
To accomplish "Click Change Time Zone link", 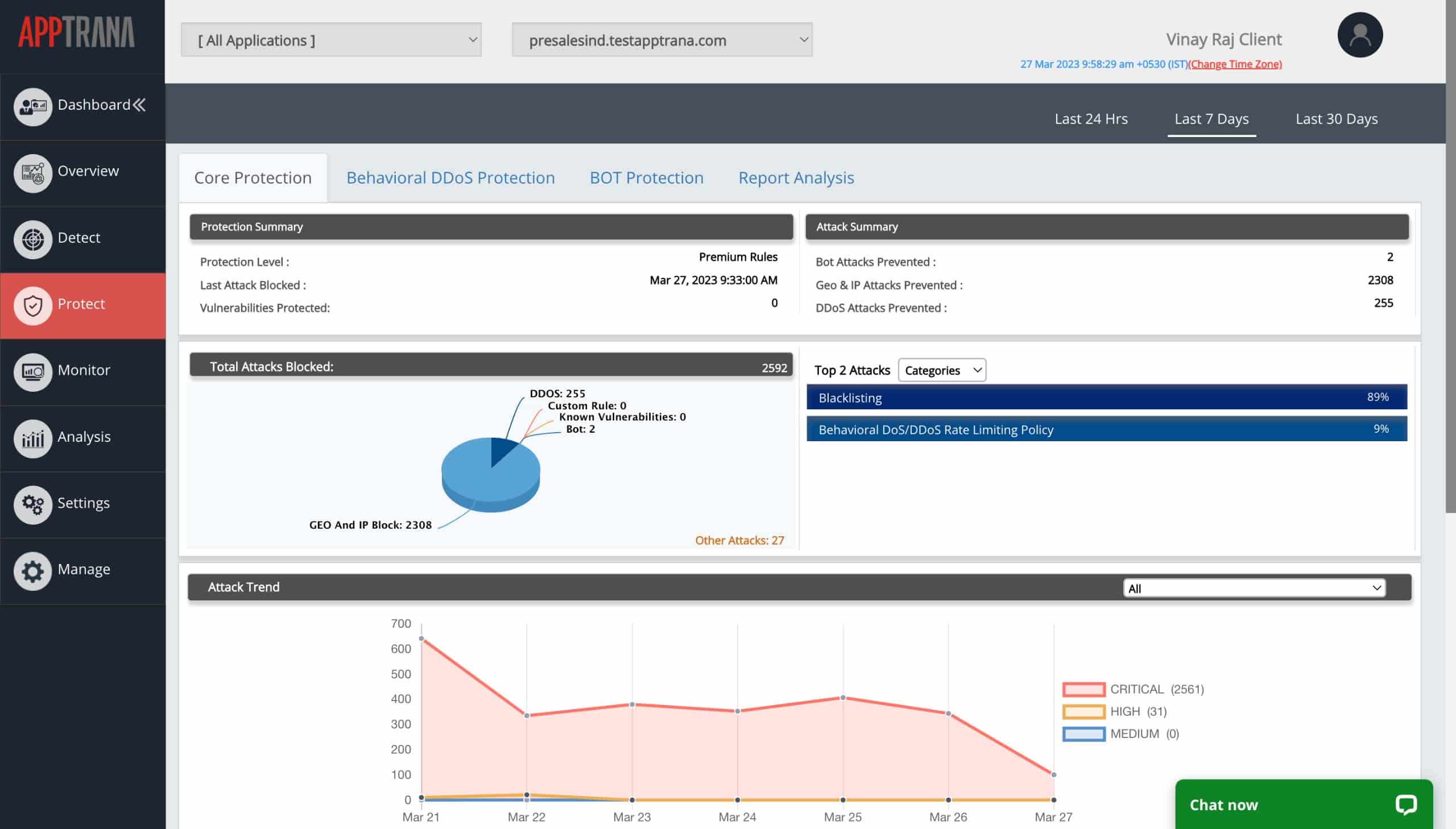I will (x=1235, y=64).
